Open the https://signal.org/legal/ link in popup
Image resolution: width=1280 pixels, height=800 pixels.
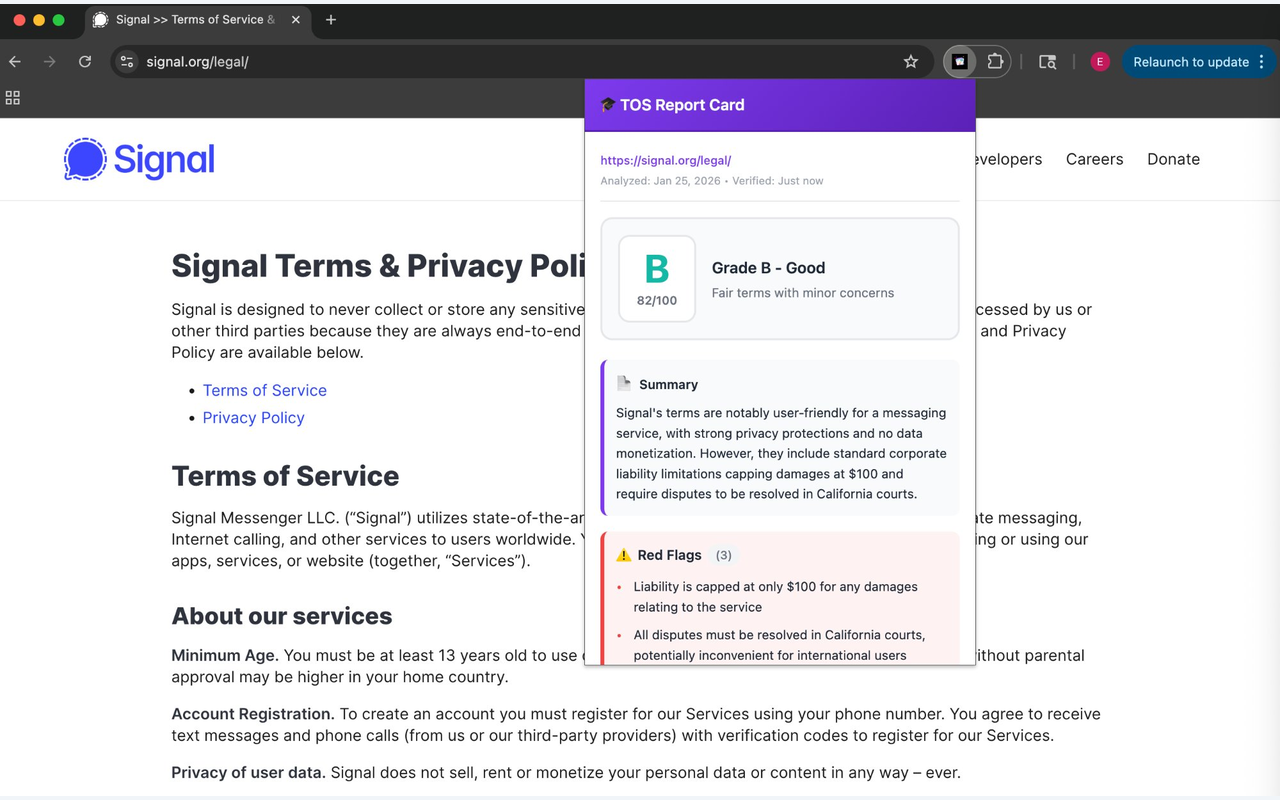point(665,160)
